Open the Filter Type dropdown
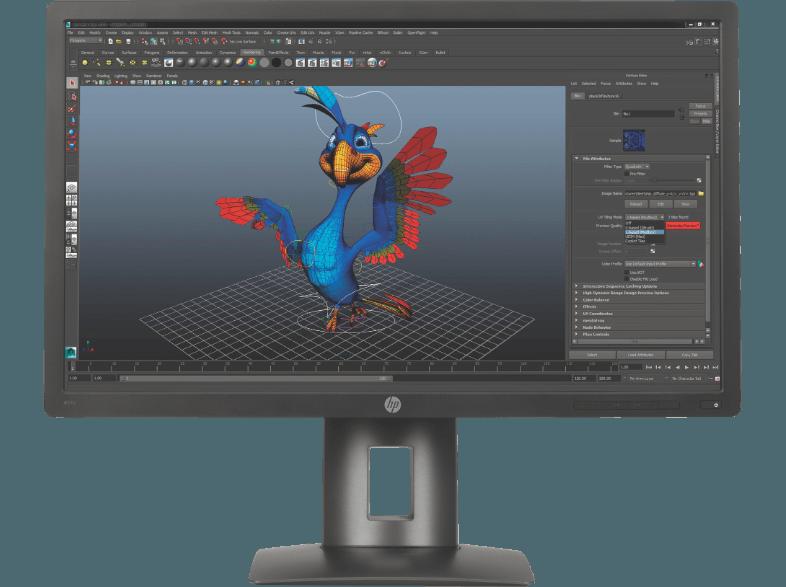The image size is (786, 587). [x=637, y=166]
